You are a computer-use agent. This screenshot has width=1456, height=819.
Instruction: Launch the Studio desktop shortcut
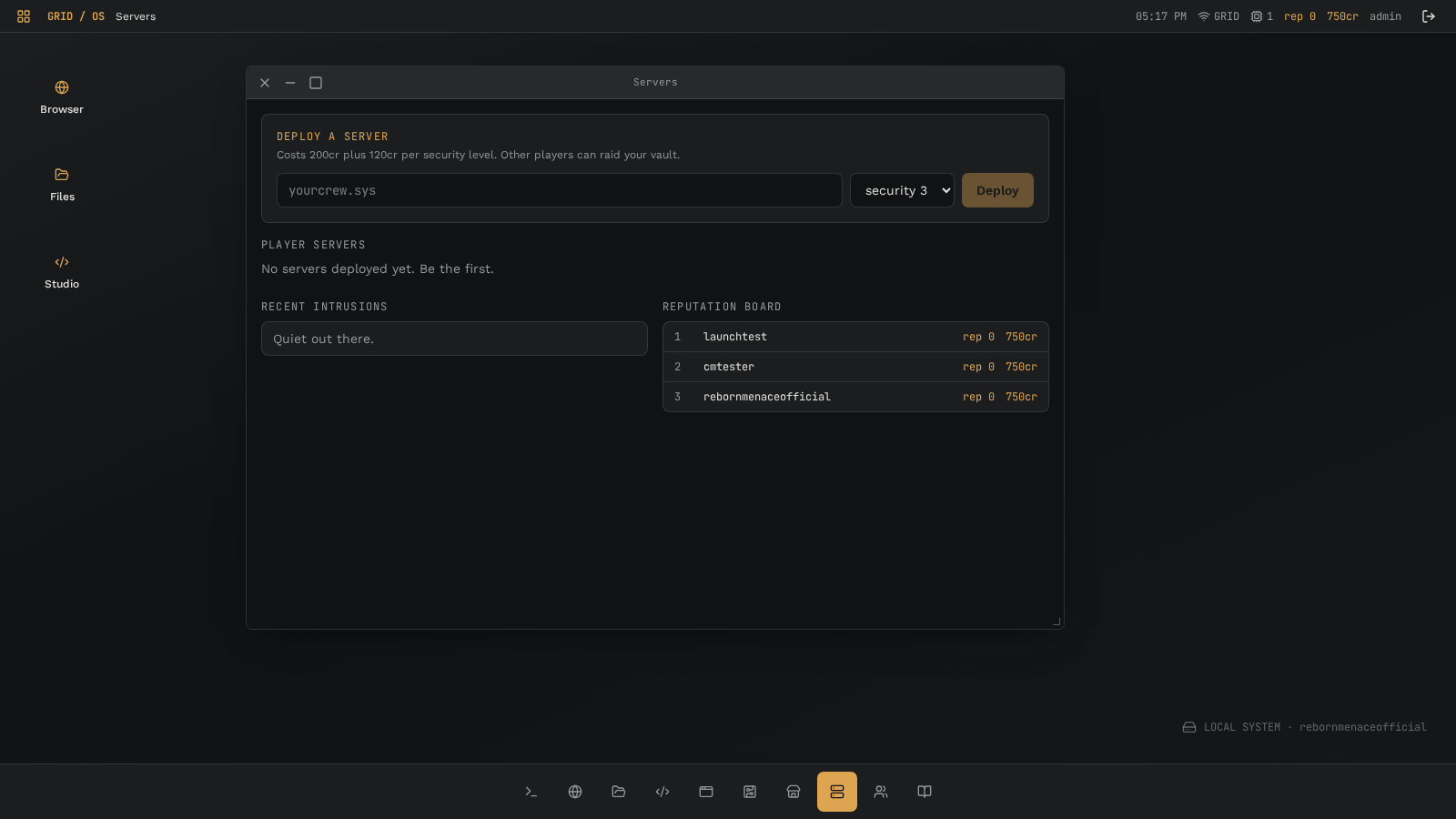coord(62,272)
